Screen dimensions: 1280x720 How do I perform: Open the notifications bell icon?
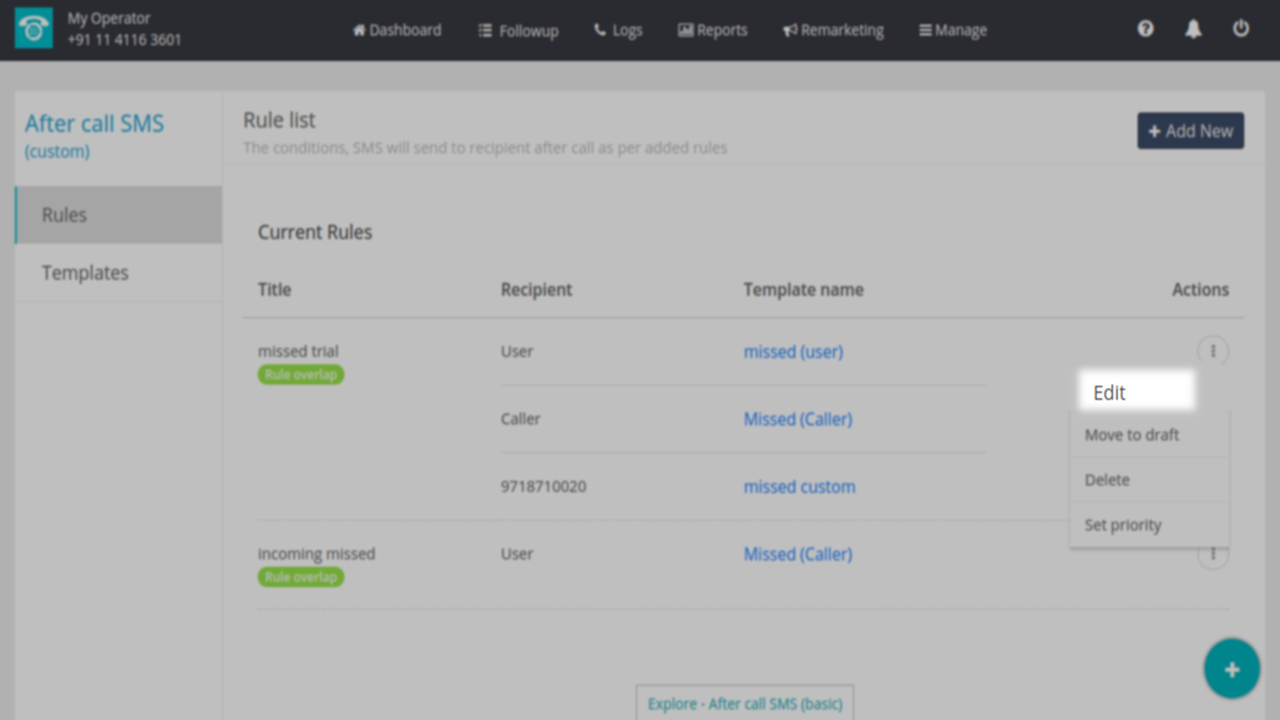coord(1193,29)
